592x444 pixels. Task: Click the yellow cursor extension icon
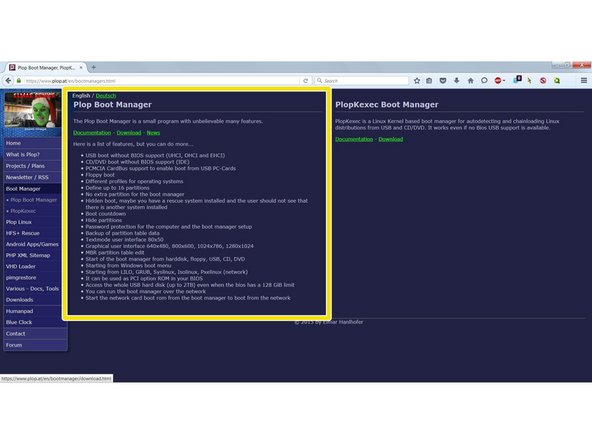(x=529, y=80)
